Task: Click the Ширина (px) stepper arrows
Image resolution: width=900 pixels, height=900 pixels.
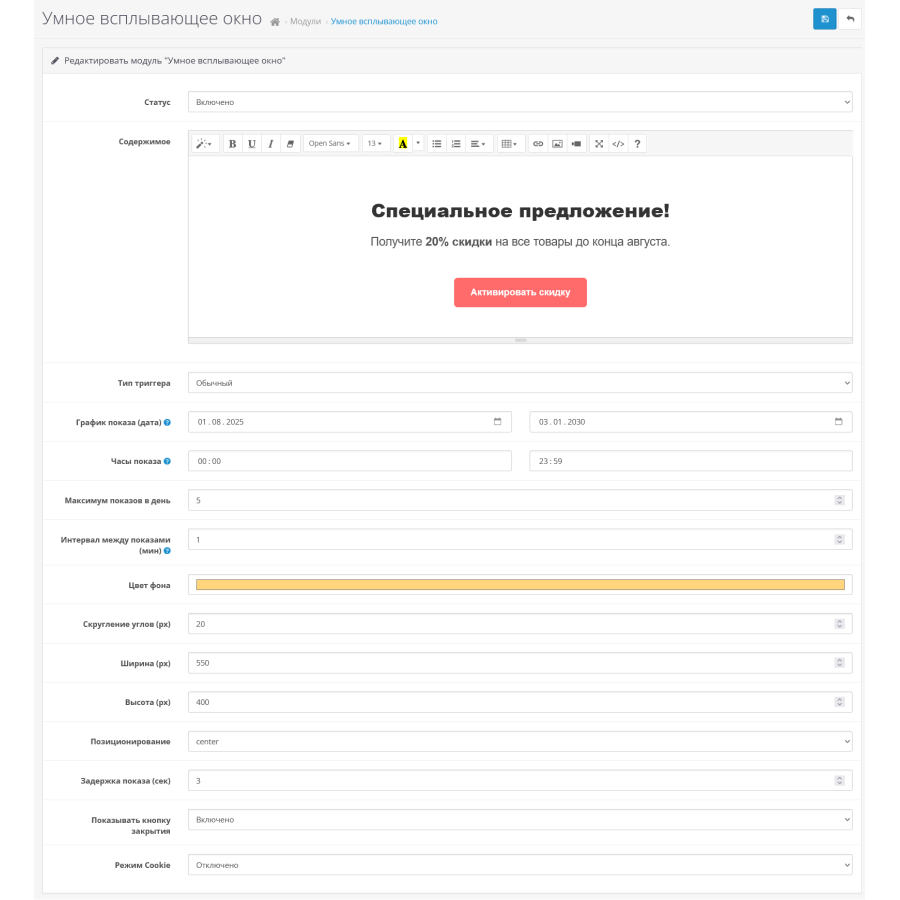Action: tap(840, 663)
